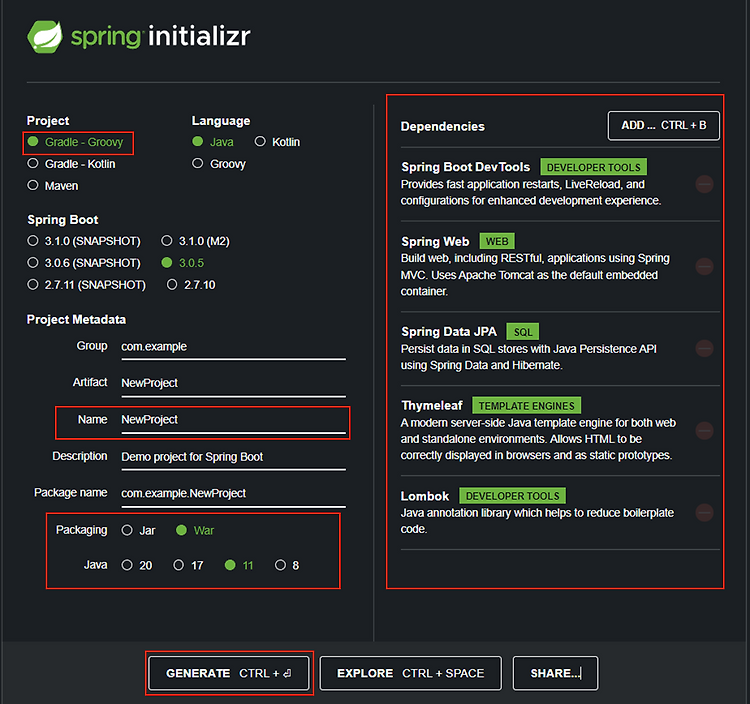
Task: Click the Artifact input field
Action: [233, 384]
